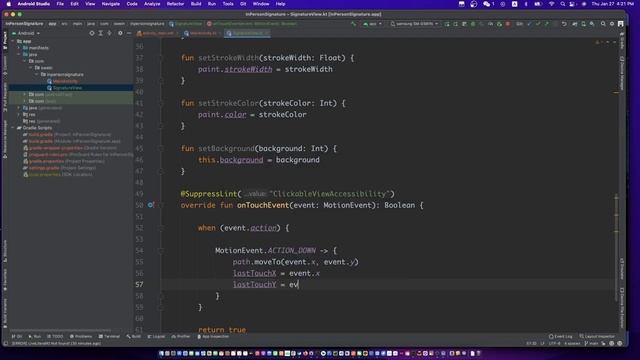The width and height of the screenshot is (640, 360).
Task: Click the Git push arrow icon
Action: (547, 24)
